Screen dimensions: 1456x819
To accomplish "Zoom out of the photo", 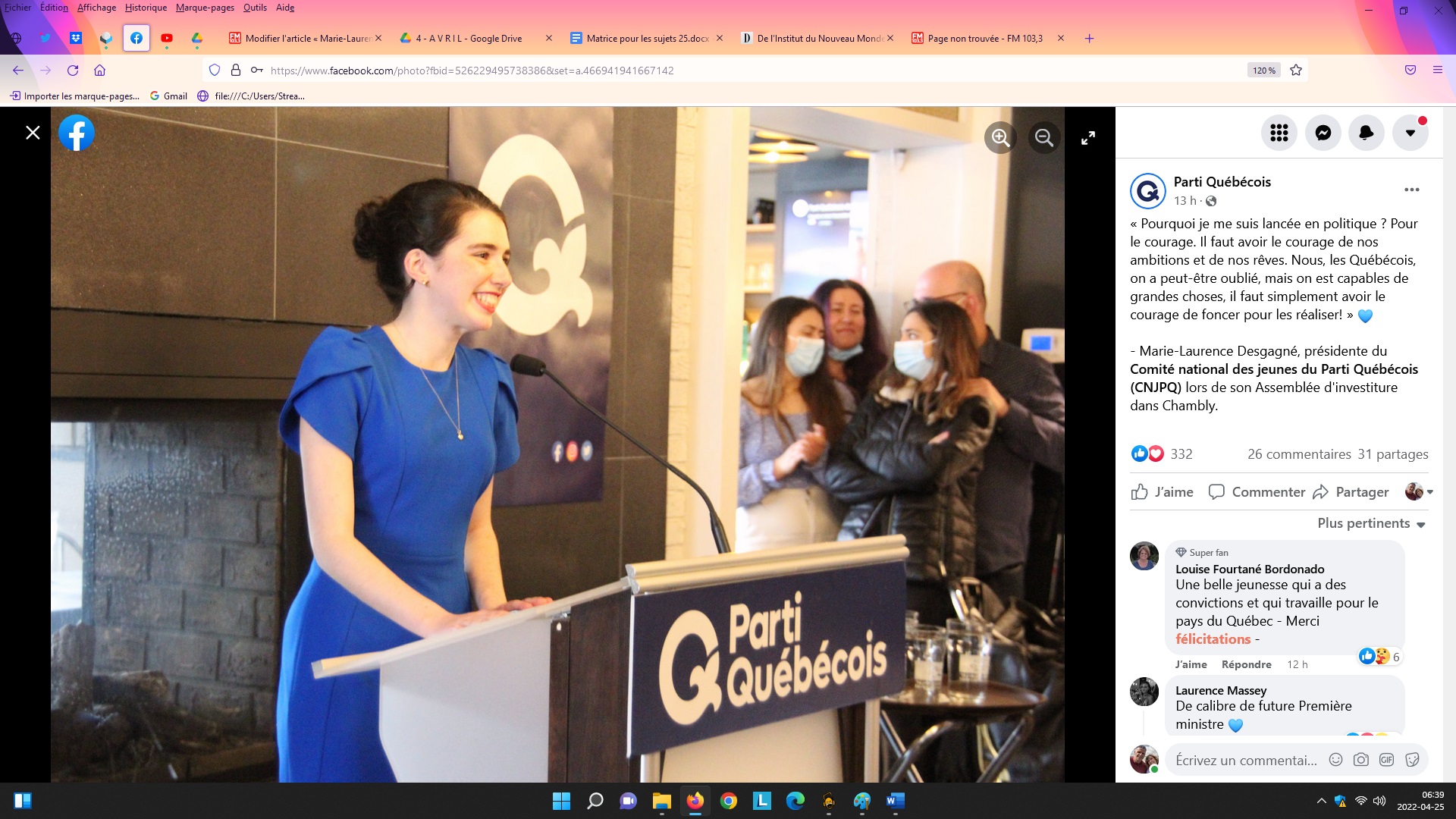I will point(1044,138).
